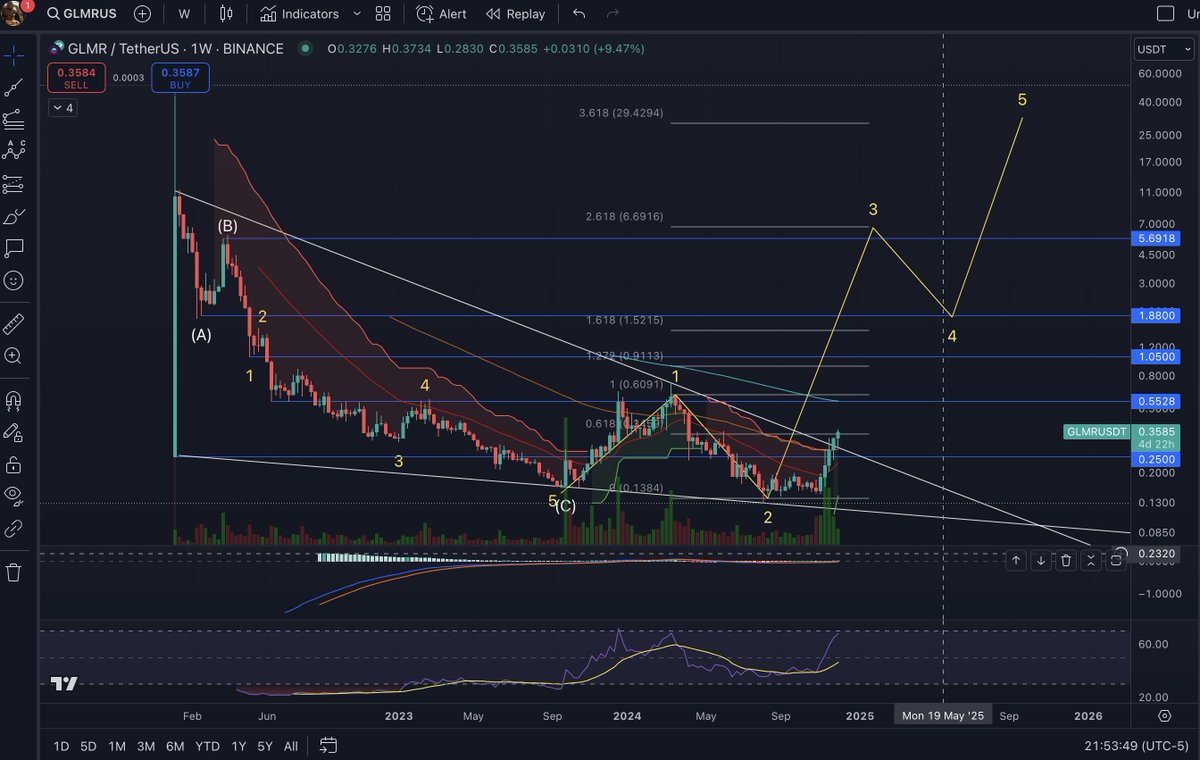The width and height of the screenshot is (1200, 760).
Task: Toggle hide all drawings eye icon
Action: coord(13,494)
